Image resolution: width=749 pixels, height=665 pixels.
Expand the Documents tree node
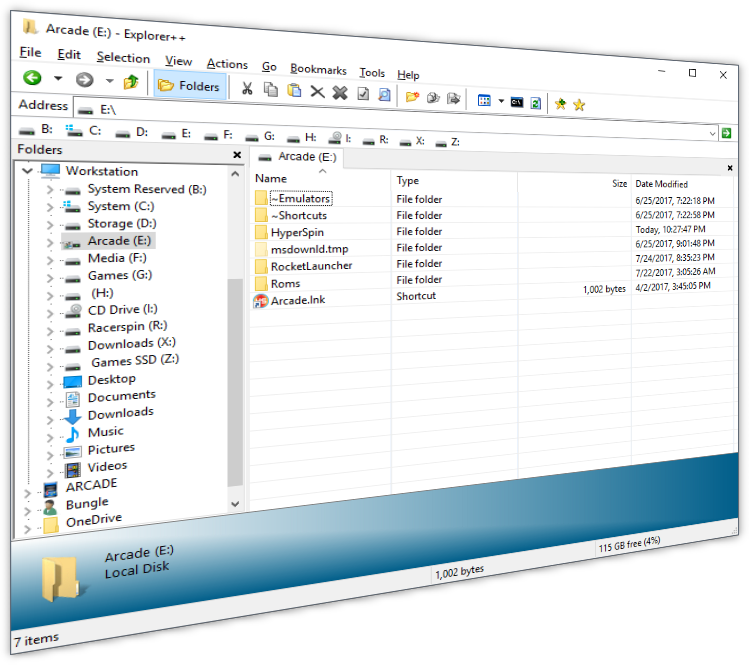coord(50,402)
